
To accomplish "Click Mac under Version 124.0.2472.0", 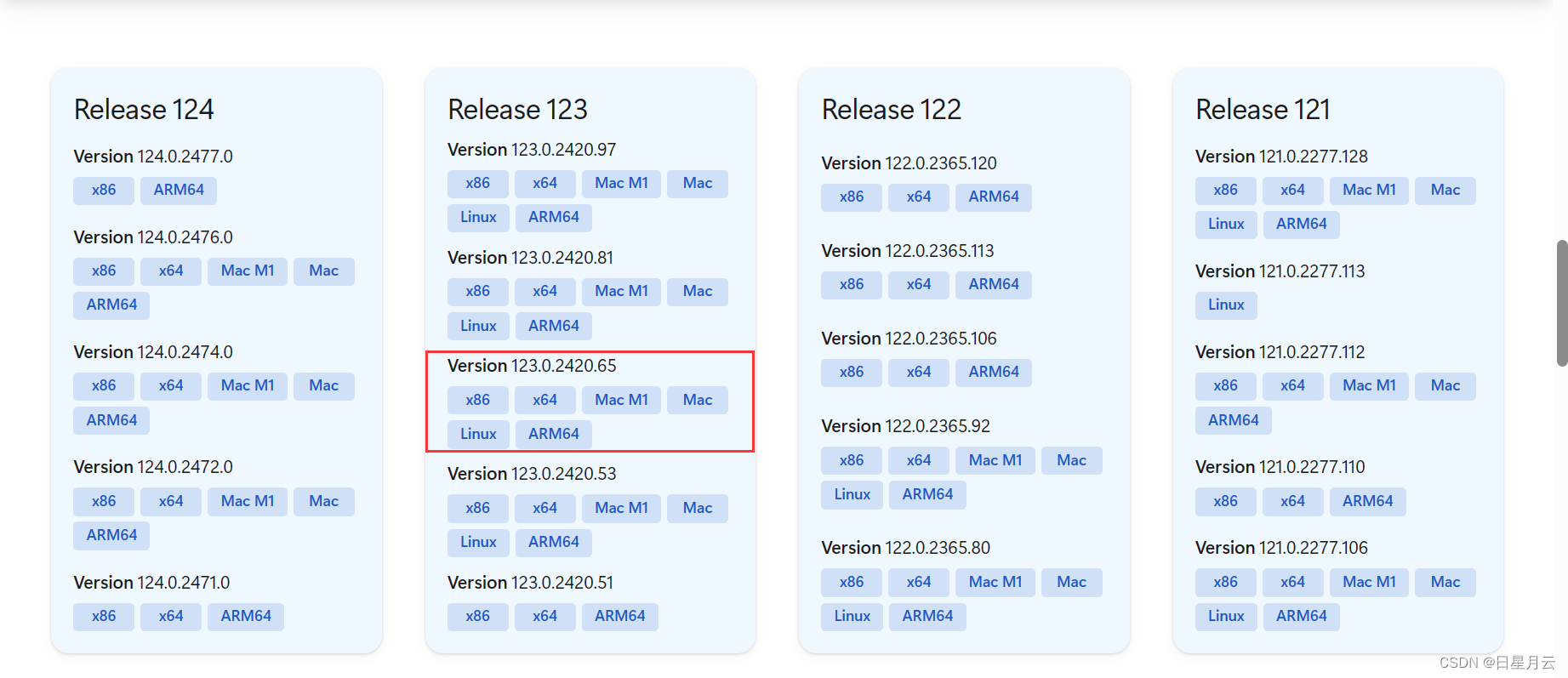I will tap(324, 502).
